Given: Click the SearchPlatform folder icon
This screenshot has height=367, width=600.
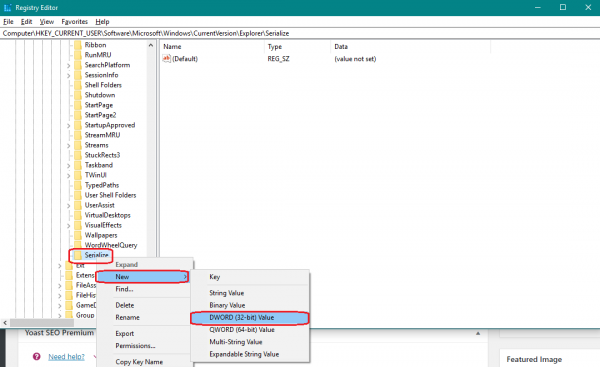Looking at the screenshot, I should pyautogui.click(x=78, y=65).
